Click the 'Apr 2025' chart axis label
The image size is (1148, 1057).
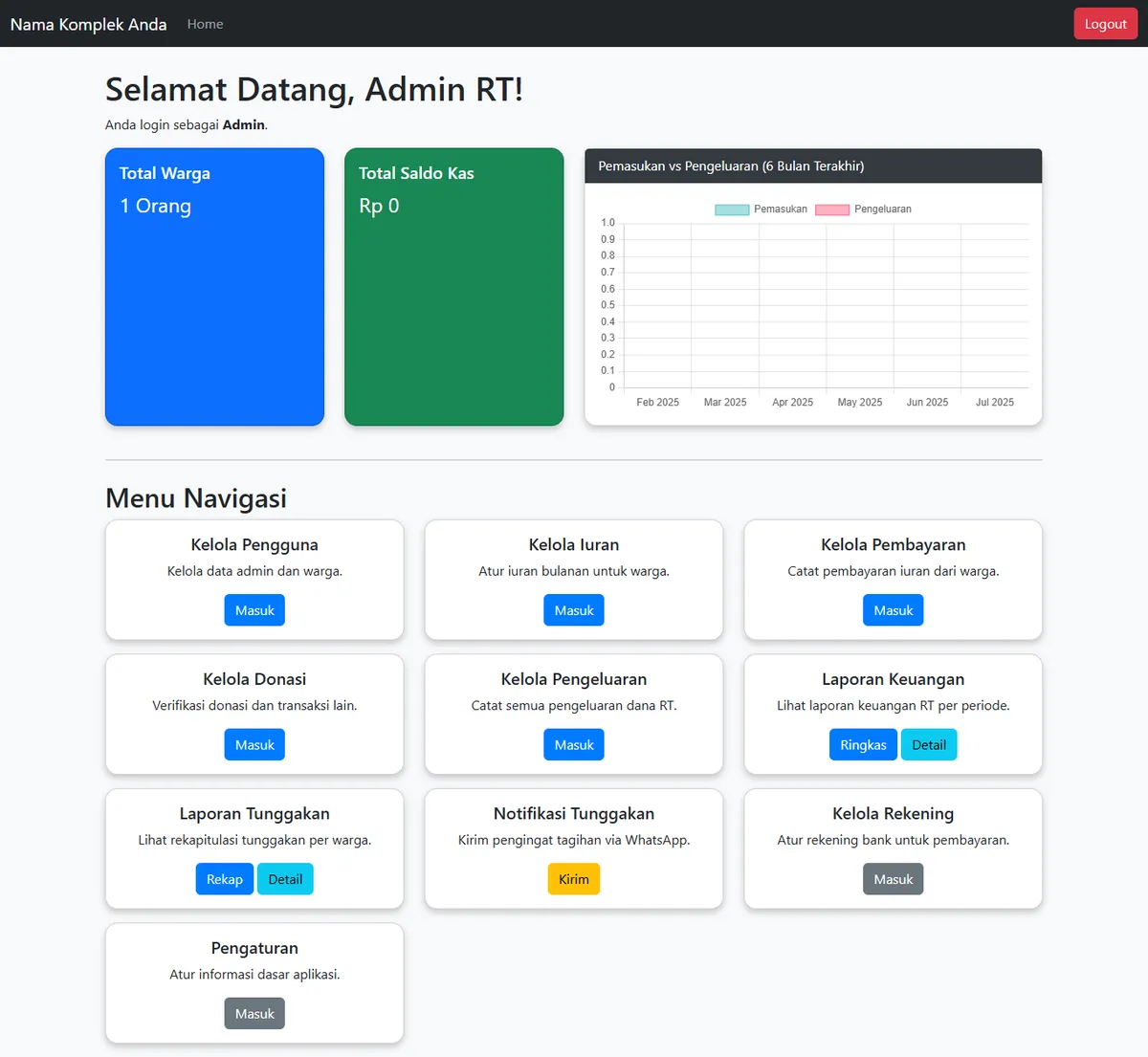(793, 403)
